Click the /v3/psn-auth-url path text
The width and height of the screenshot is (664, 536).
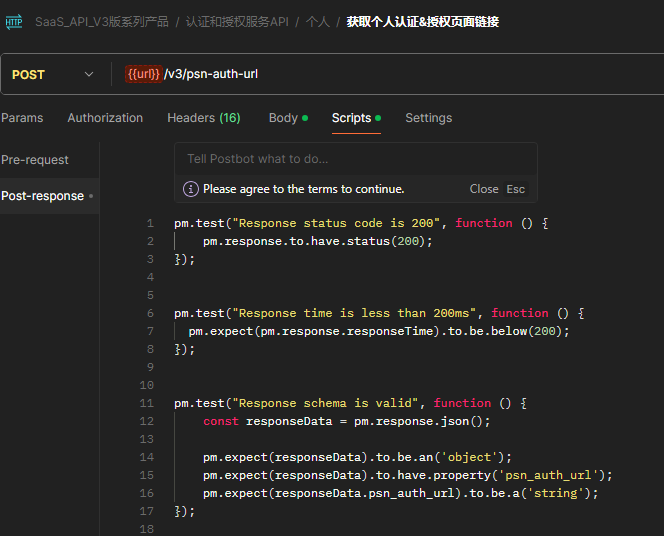click(211, 74)
